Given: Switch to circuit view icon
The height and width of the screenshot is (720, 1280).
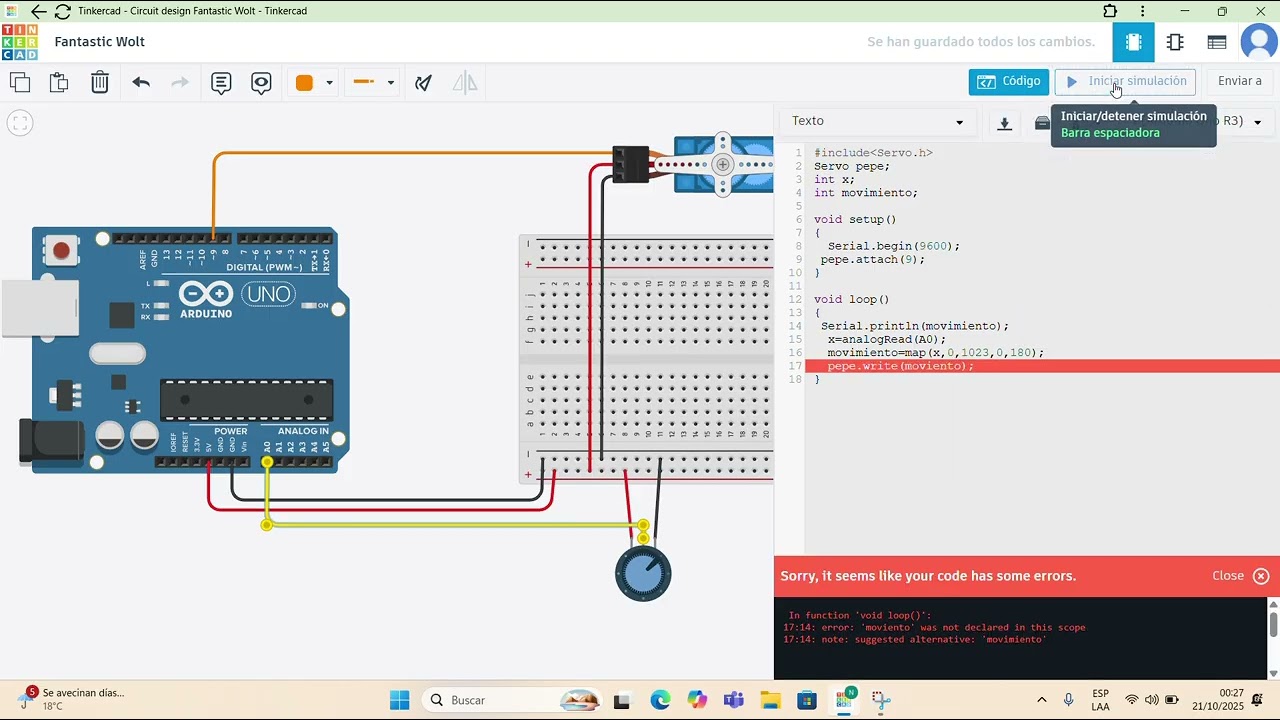Looking at the screenshot, I should (x=1133, y=42).
